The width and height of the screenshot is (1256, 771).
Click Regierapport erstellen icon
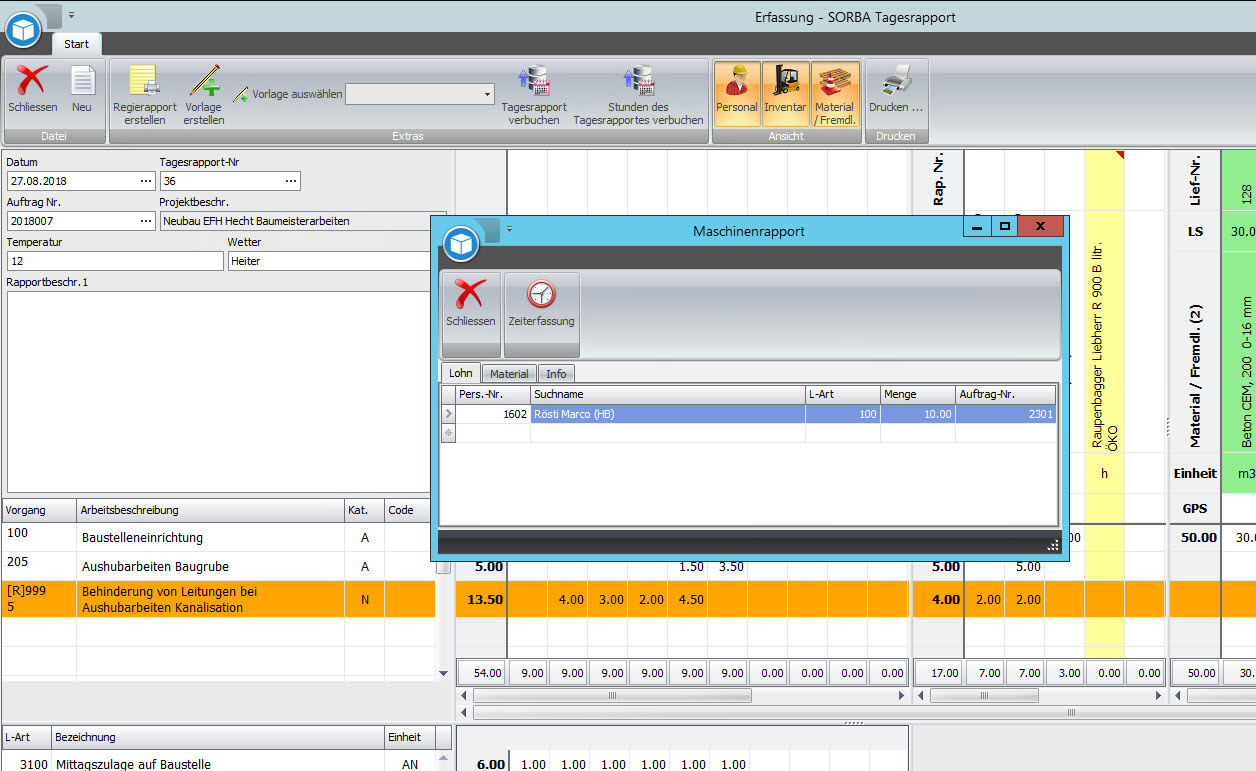coord(145,95)
